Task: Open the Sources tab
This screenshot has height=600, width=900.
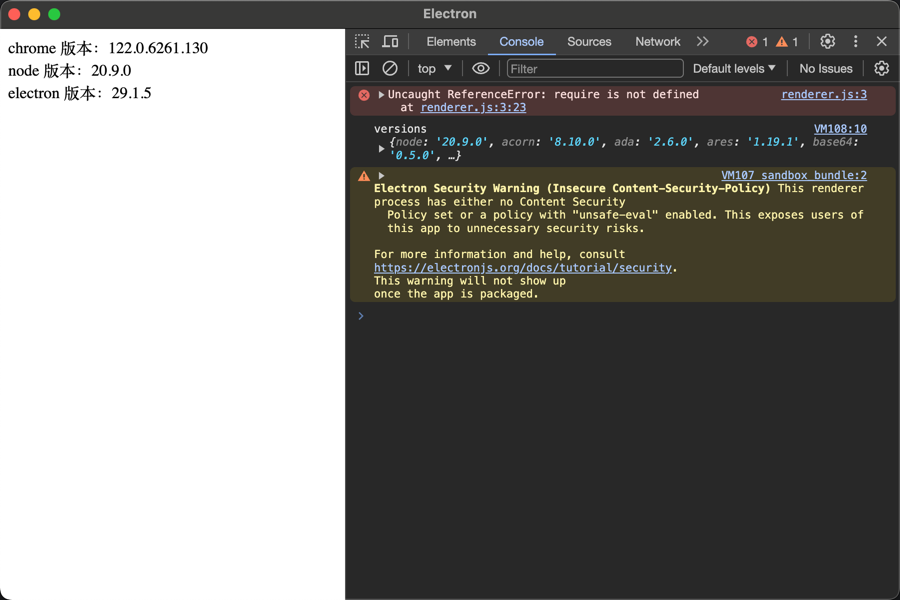Action: (589, 41)
